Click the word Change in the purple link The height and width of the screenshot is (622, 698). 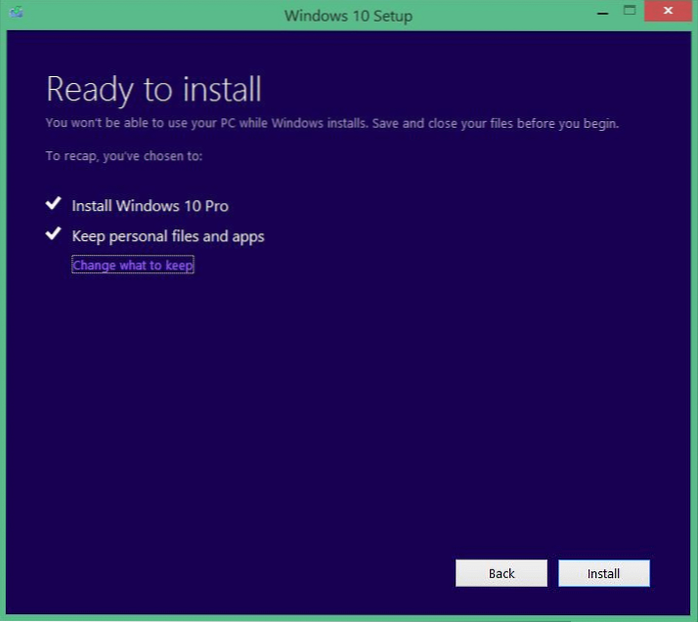click(93, 265)
